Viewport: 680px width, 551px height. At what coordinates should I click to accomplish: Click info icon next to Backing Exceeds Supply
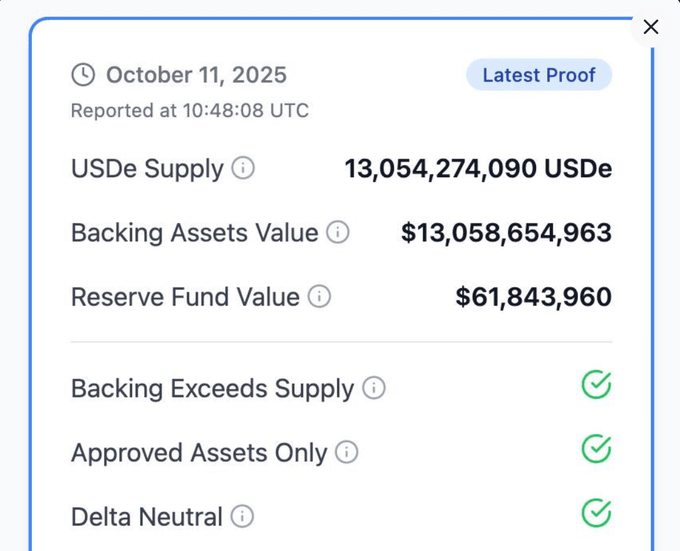(x=374, y=388)
